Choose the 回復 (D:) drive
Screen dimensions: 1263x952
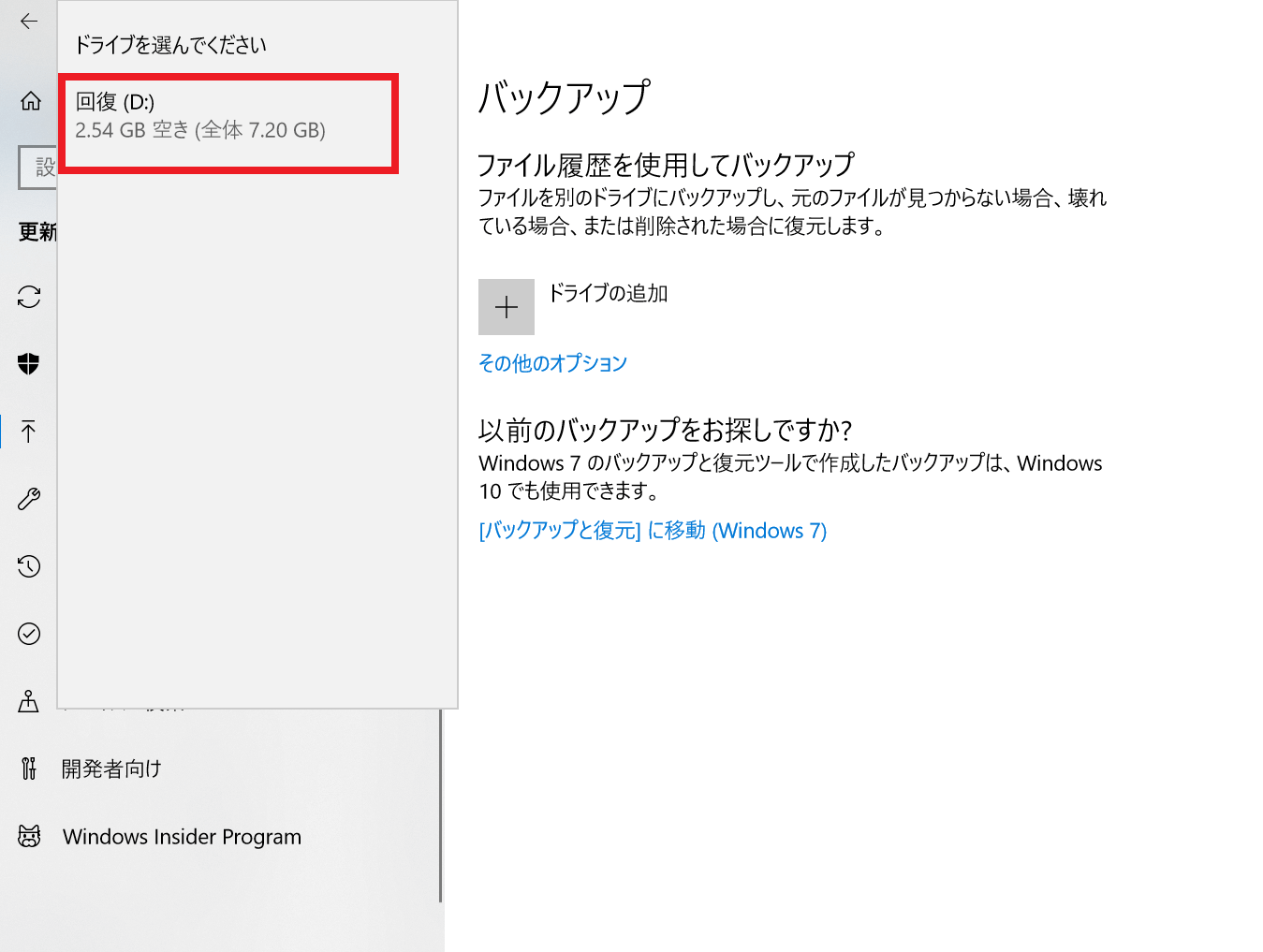click(228, 124)
